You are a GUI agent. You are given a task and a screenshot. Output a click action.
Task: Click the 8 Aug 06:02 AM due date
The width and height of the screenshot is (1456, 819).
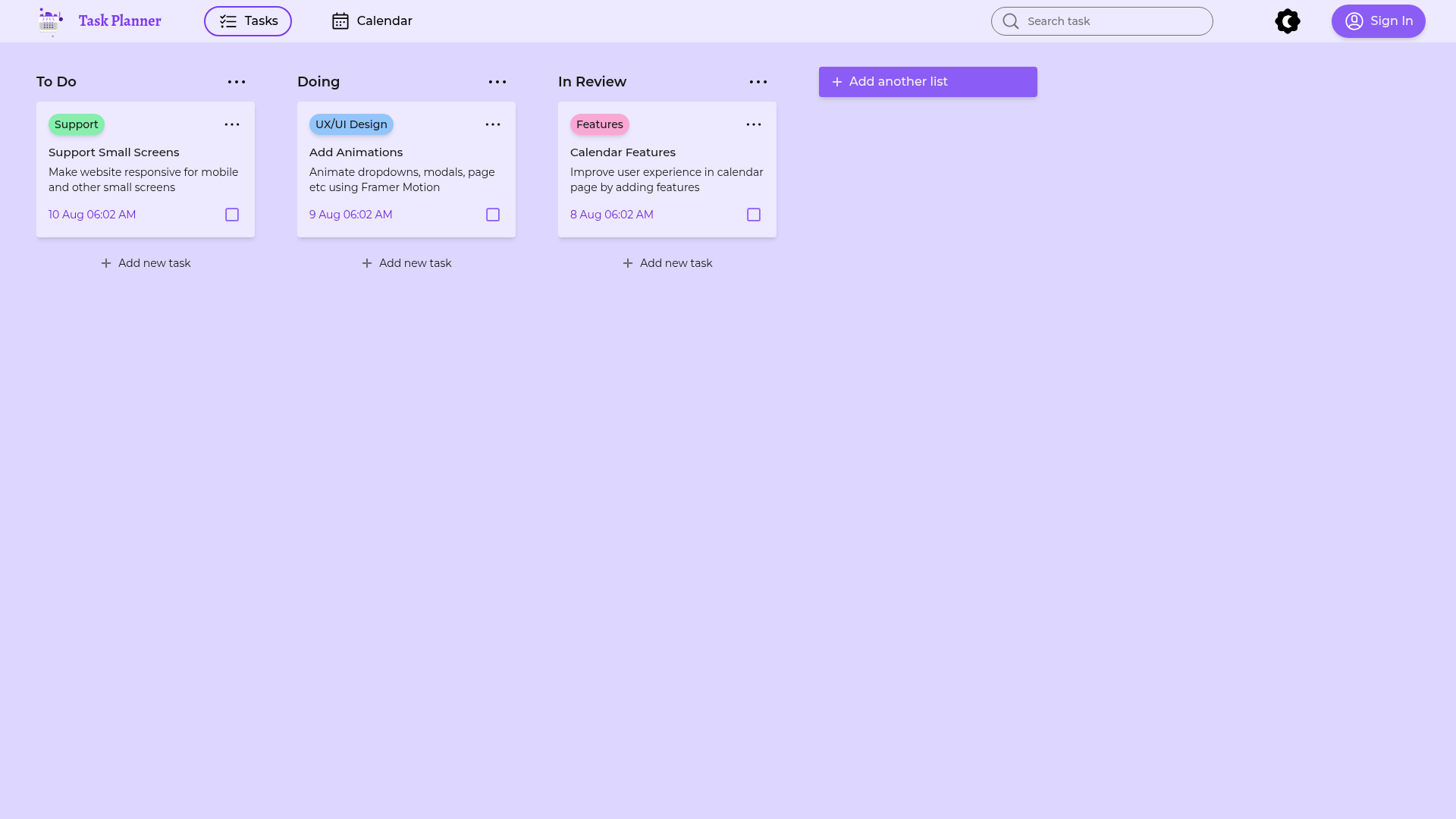click(612, 215)
